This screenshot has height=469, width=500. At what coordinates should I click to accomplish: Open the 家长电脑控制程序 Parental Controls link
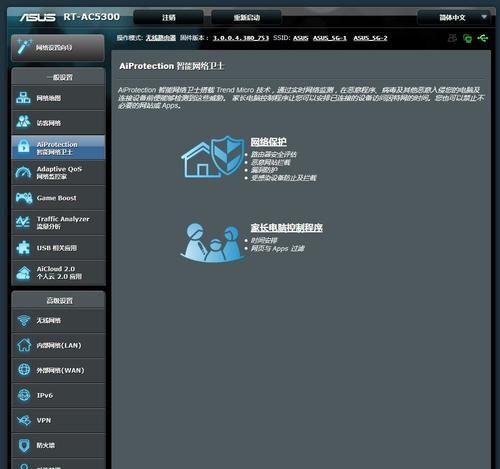[286, 228]
